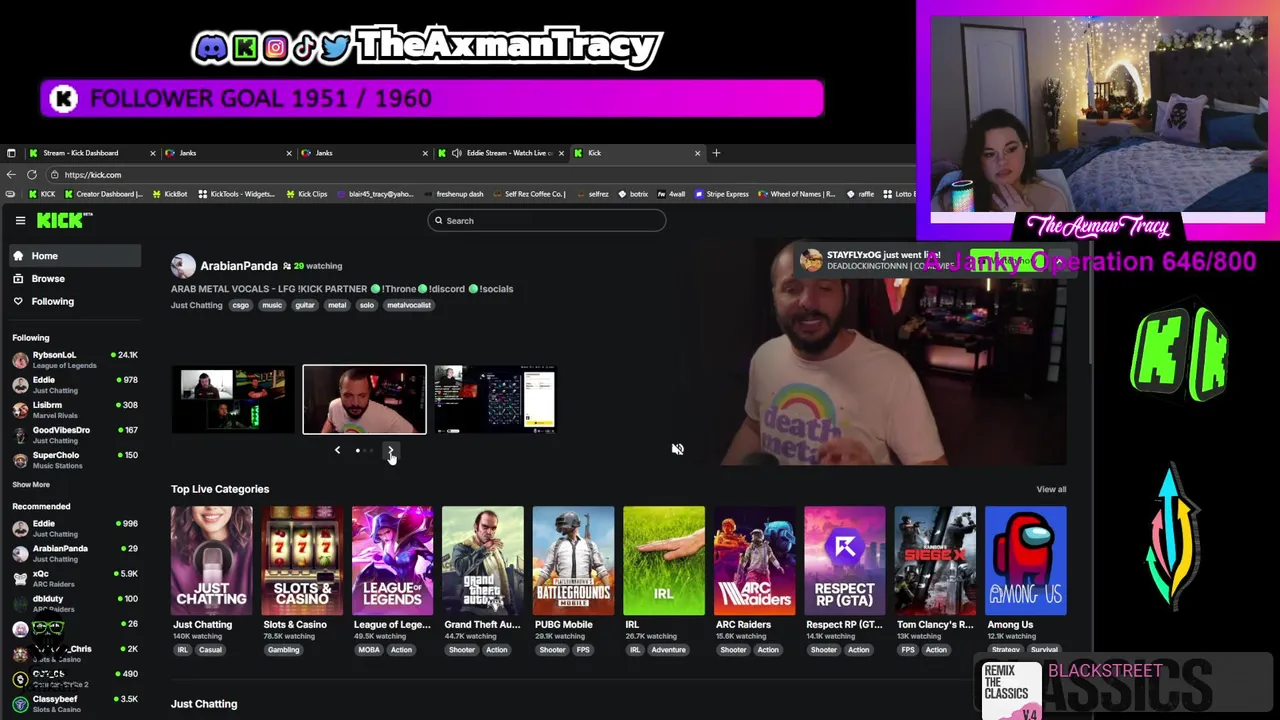Open a new browser tab with plus
The height and width of the screenshot is (720, 1280).
(x=716, y=153)
